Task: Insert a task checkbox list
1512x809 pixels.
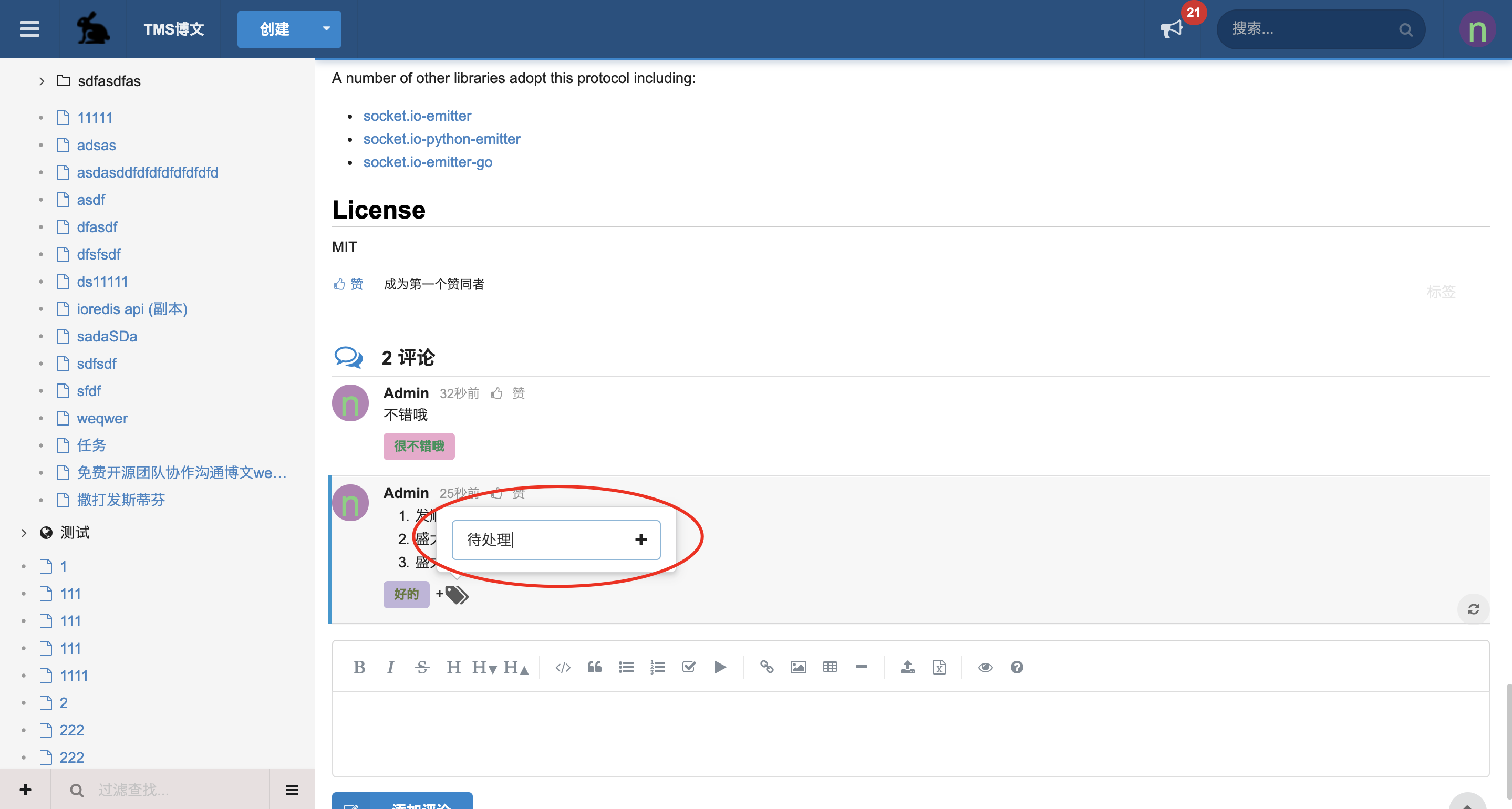Action: [x=689, y=667]
